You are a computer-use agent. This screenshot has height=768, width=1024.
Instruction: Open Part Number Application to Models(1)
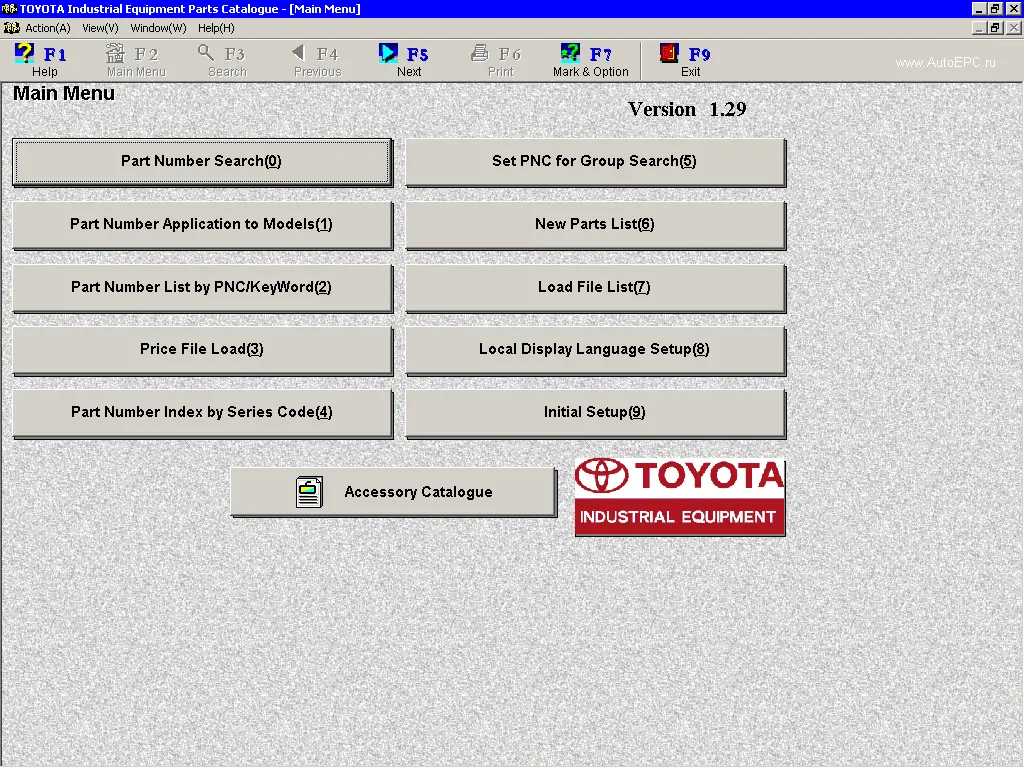pos(202,225)
